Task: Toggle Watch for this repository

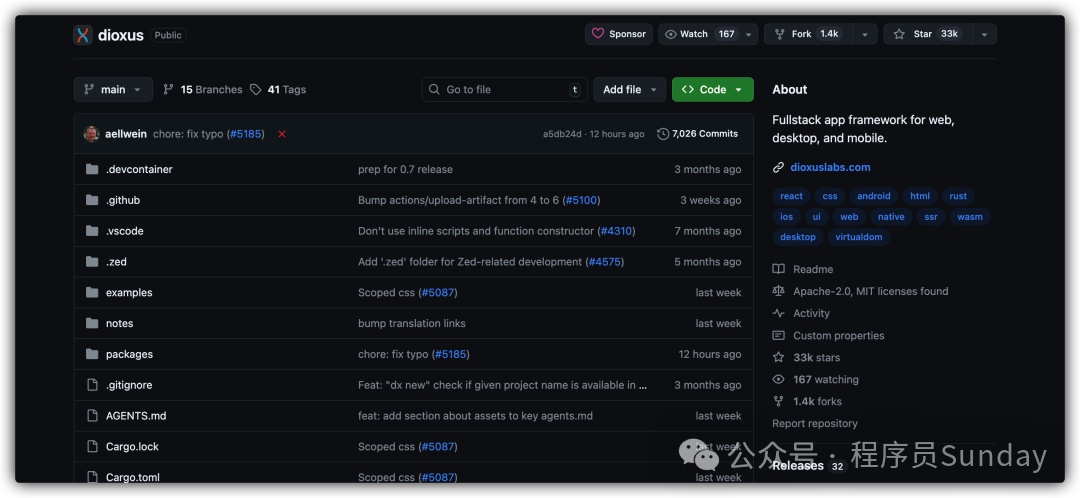Action: tap(700, 34)
